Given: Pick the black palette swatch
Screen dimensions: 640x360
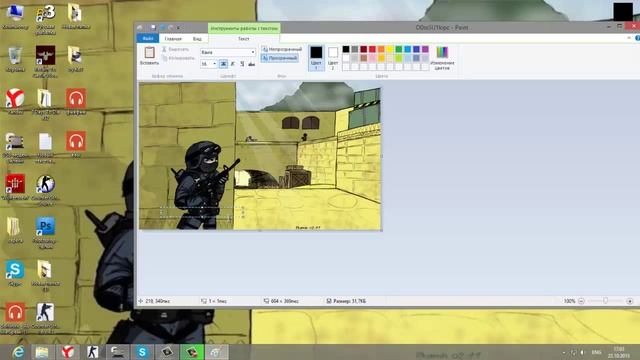Looking at the screenshot, I should [x=346, y=49].
